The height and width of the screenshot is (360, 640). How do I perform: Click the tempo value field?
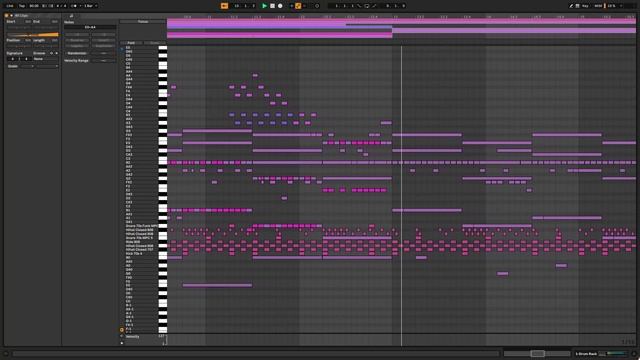tap(34, 6)
